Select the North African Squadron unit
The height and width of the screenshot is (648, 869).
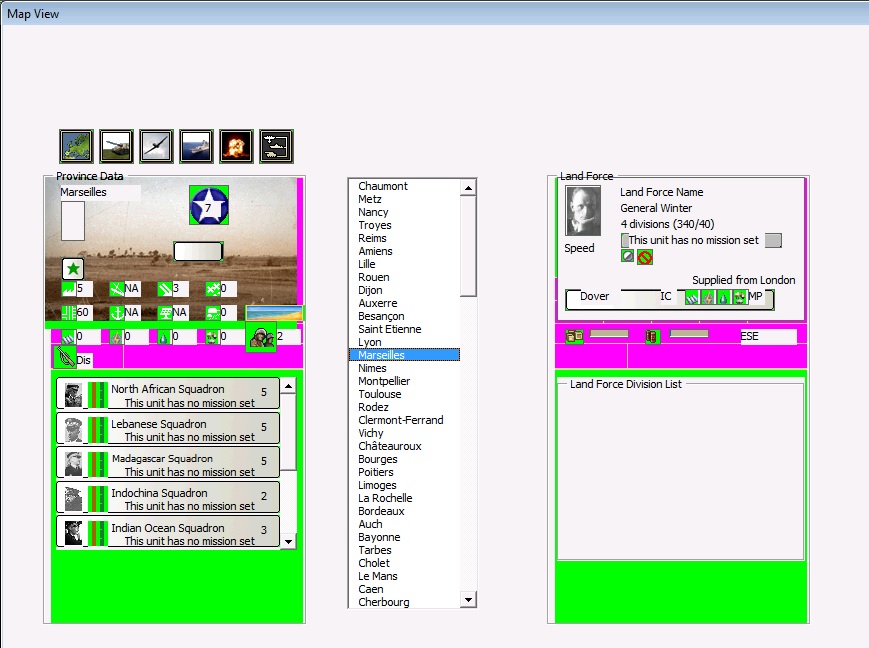coord(167,396)
